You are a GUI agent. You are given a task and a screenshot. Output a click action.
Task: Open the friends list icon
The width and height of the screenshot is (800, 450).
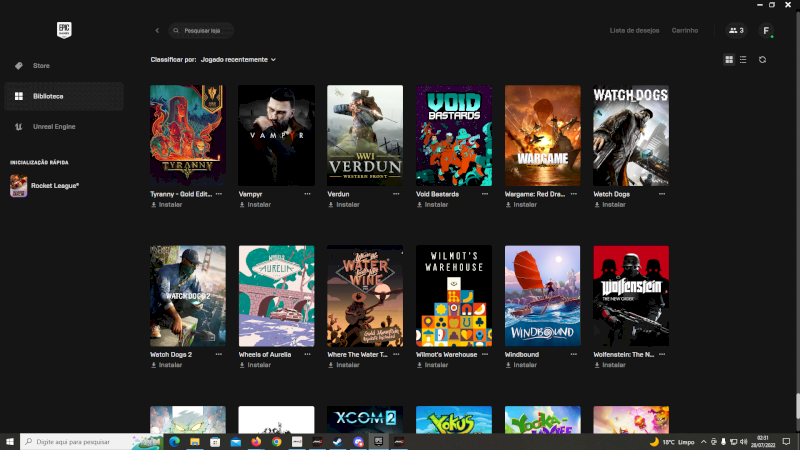pos(736,31)
